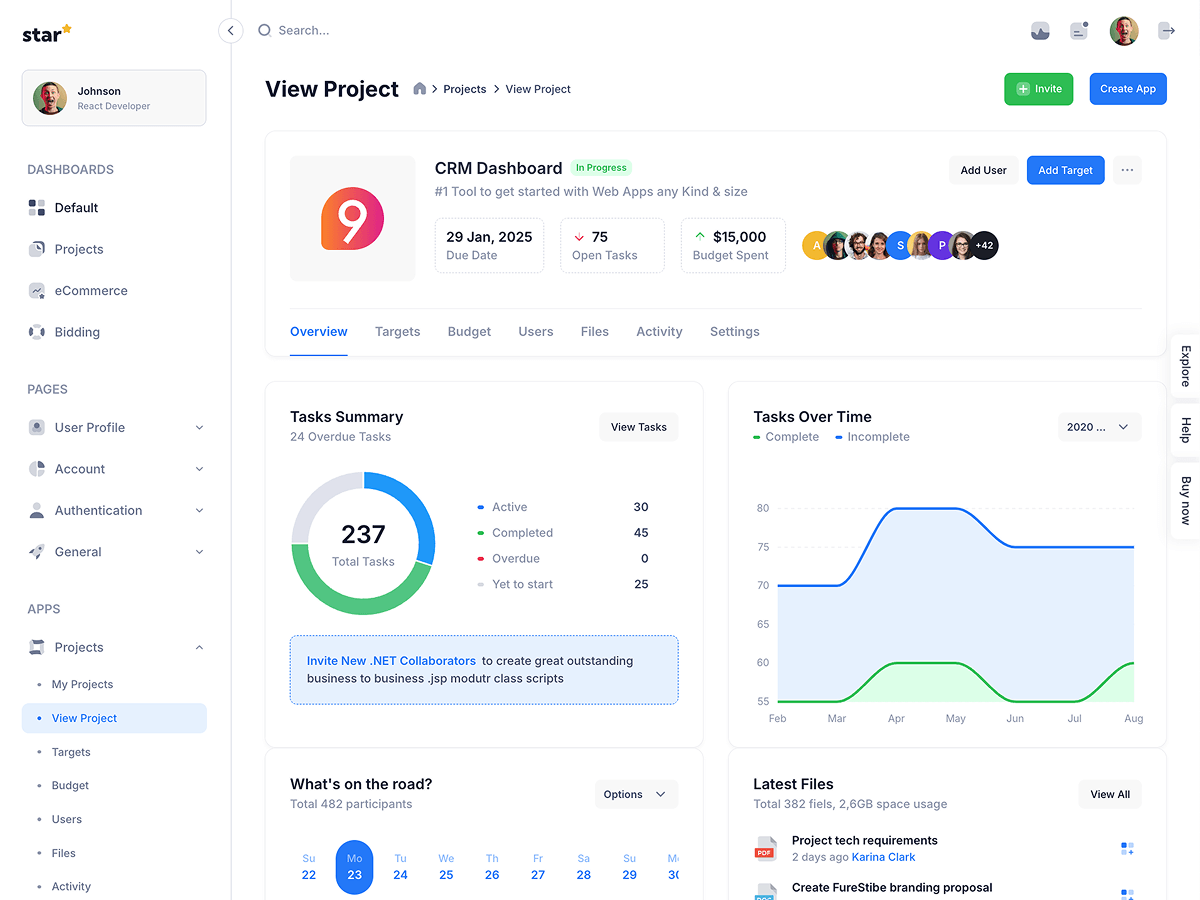
Task: Click the logout arrow icon at top right
Action: pos(1166,30)
